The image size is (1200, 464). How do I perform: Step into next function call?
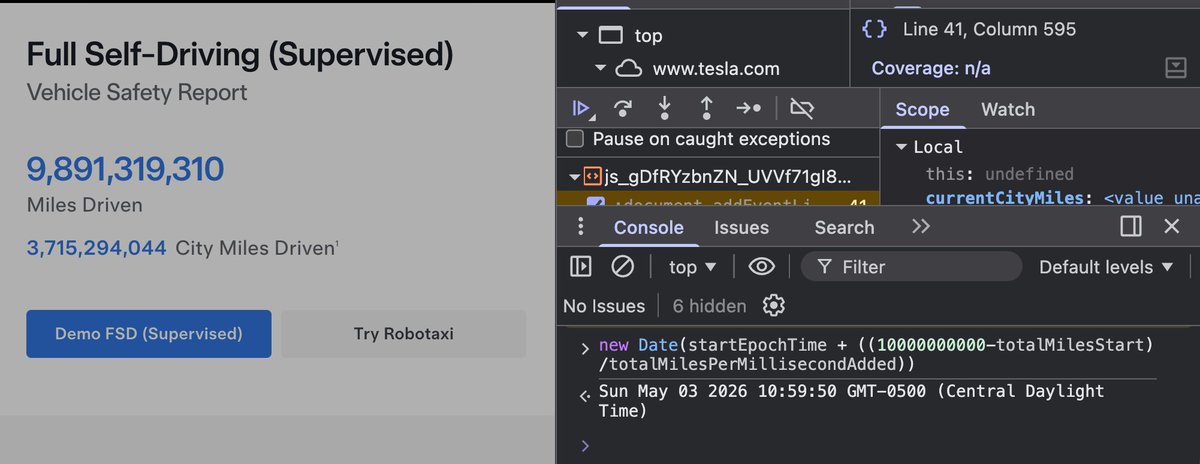[665, 108]
